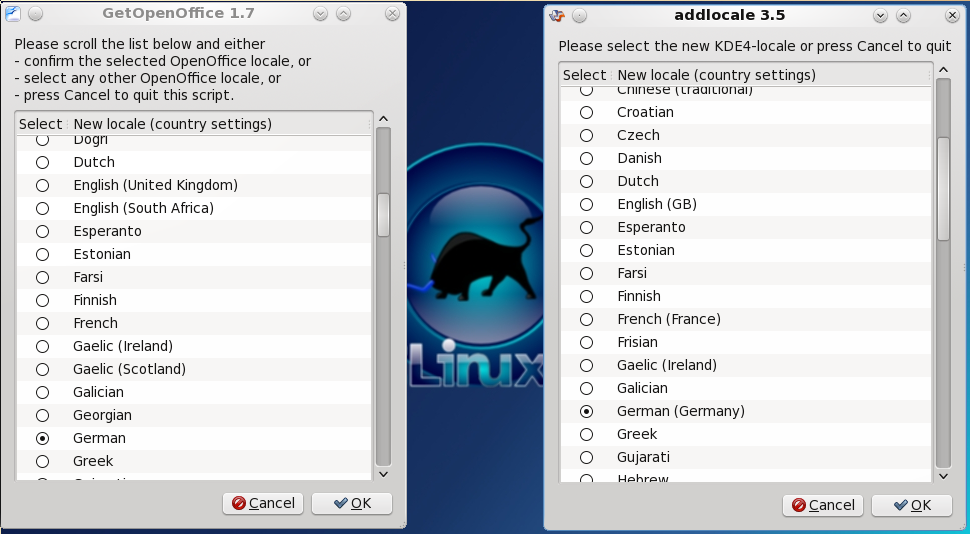
Task: Choose Galician radio in addlocale list
Action: 586,389
